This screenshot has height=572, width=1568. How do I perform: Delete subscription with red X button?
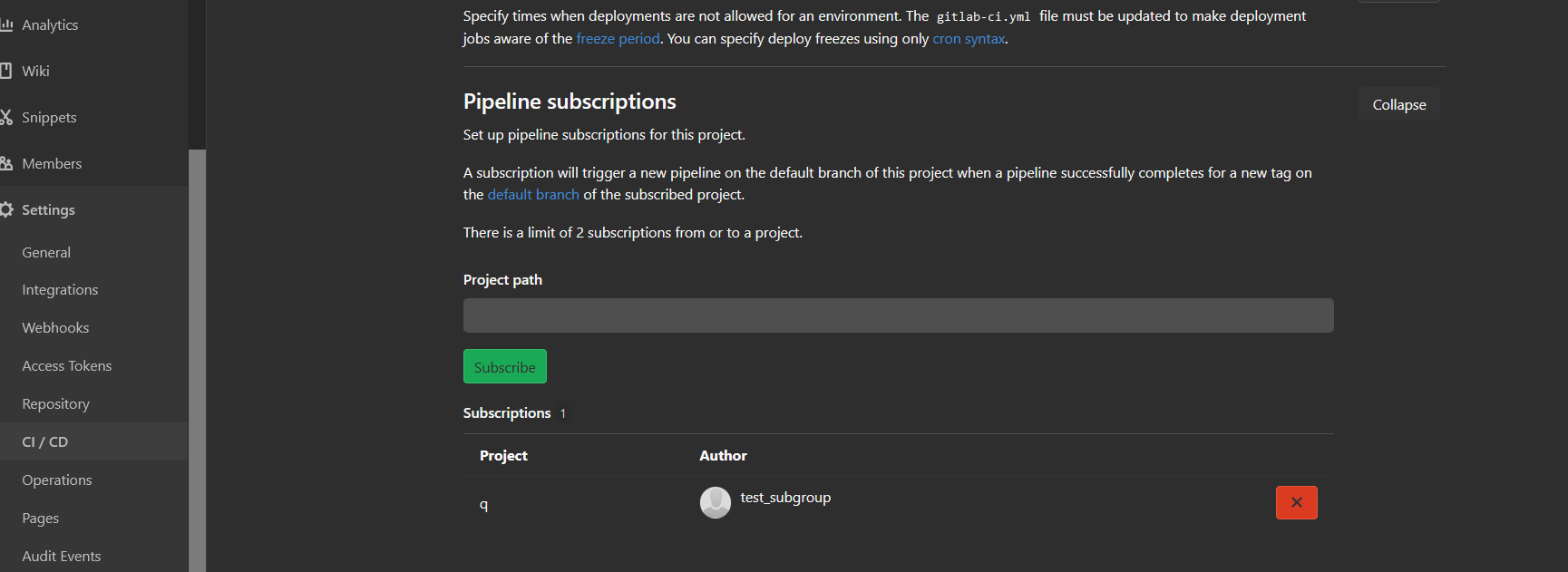click(1296, 502)
